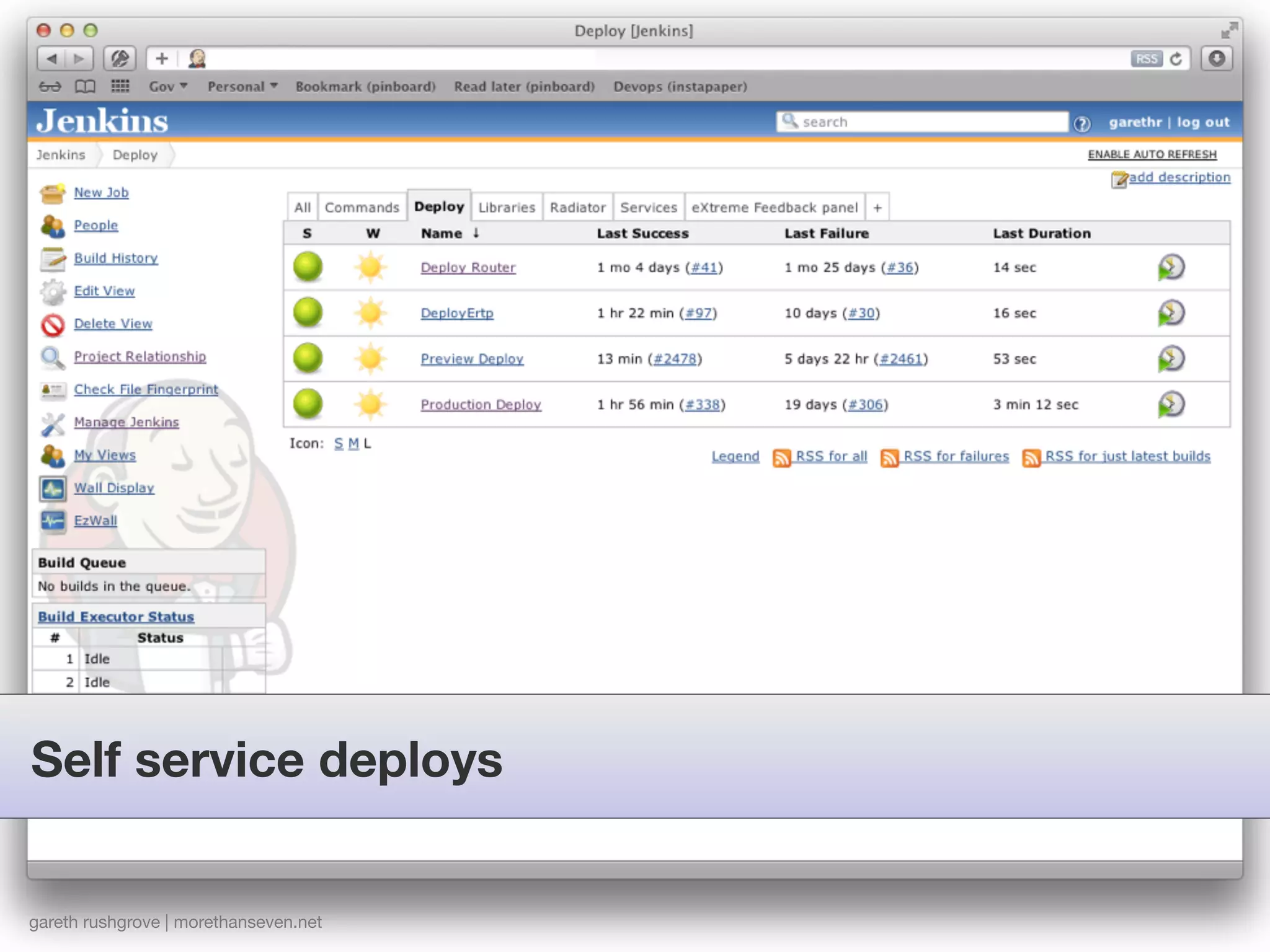This screenshot has width=1270, height=952.
Task: Schedule a build for DeployErtp
Action: pyautogui.click(x=1171, y=313)
